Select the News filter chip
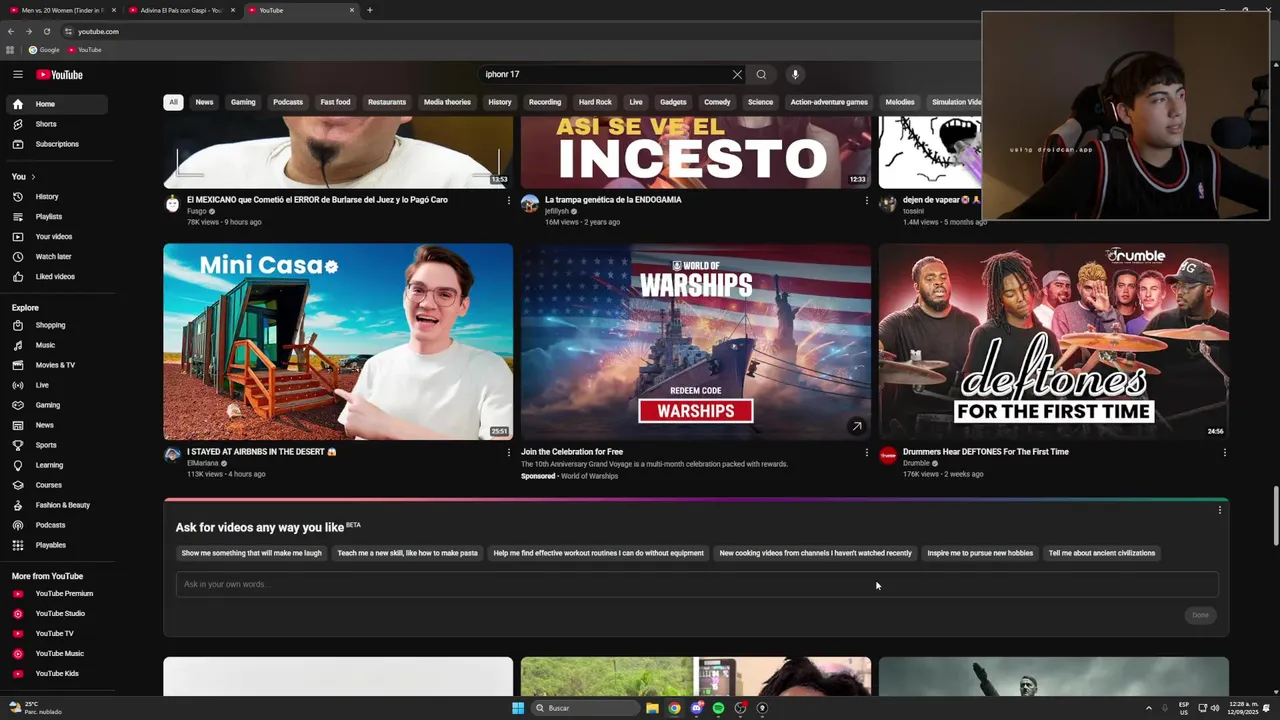This screenshot has height=720, width=1280. tap(204, 102)
